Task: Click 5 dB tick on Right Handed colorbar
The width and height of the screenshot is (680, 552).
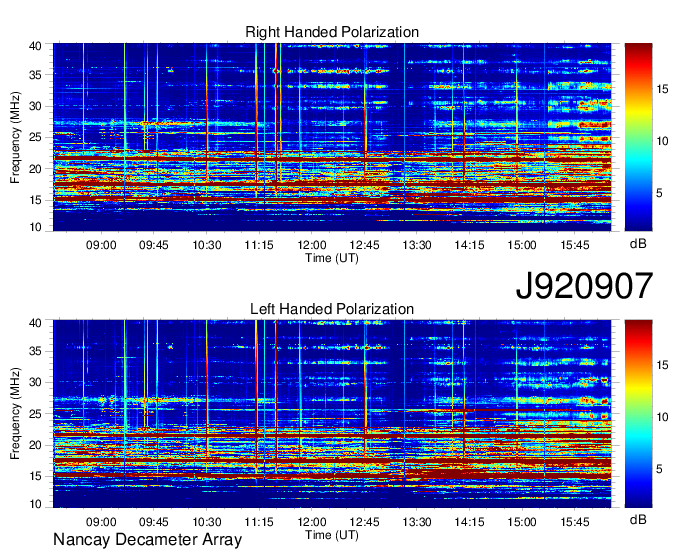Action: point(659,193)
